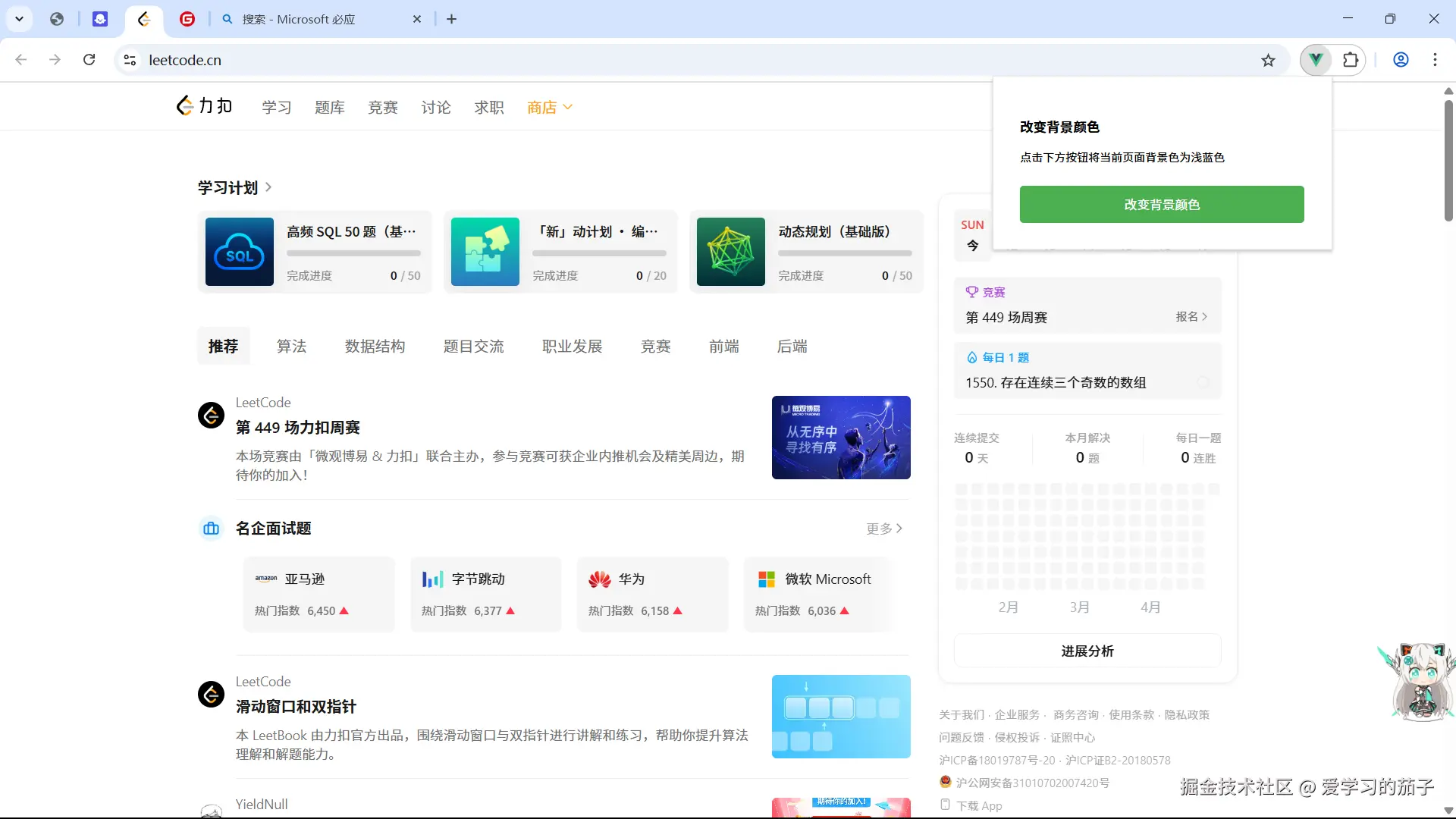Select the 推荐 feed tab

pyautogui.click(x=224, y=347)
